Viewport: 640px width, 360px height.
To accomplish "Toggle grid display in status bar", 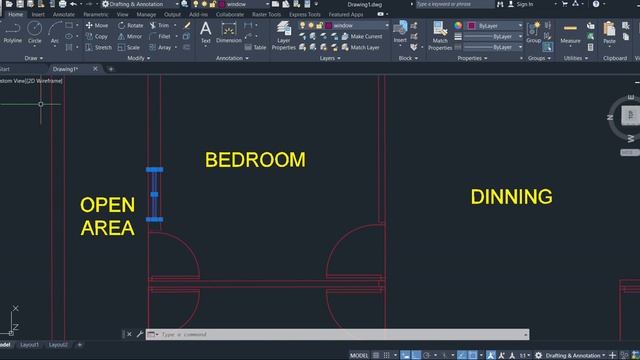I will [376, 355].
